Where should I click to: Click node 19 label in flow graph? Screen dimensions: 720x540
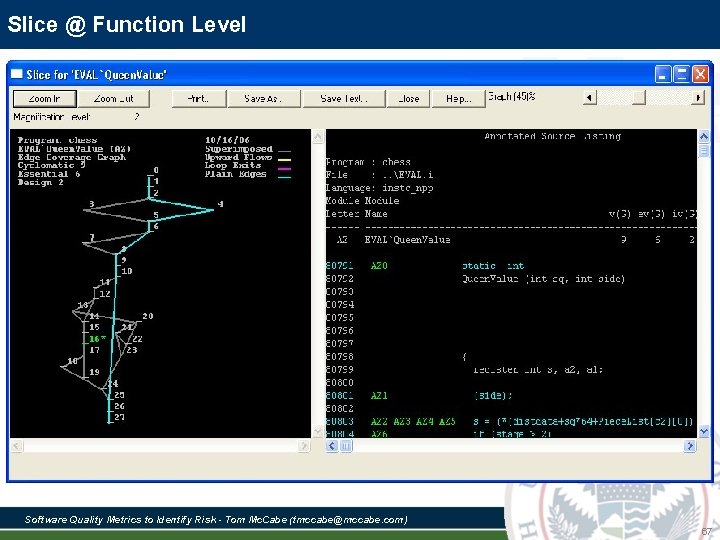pyautogui.click(x=94, y=372)
